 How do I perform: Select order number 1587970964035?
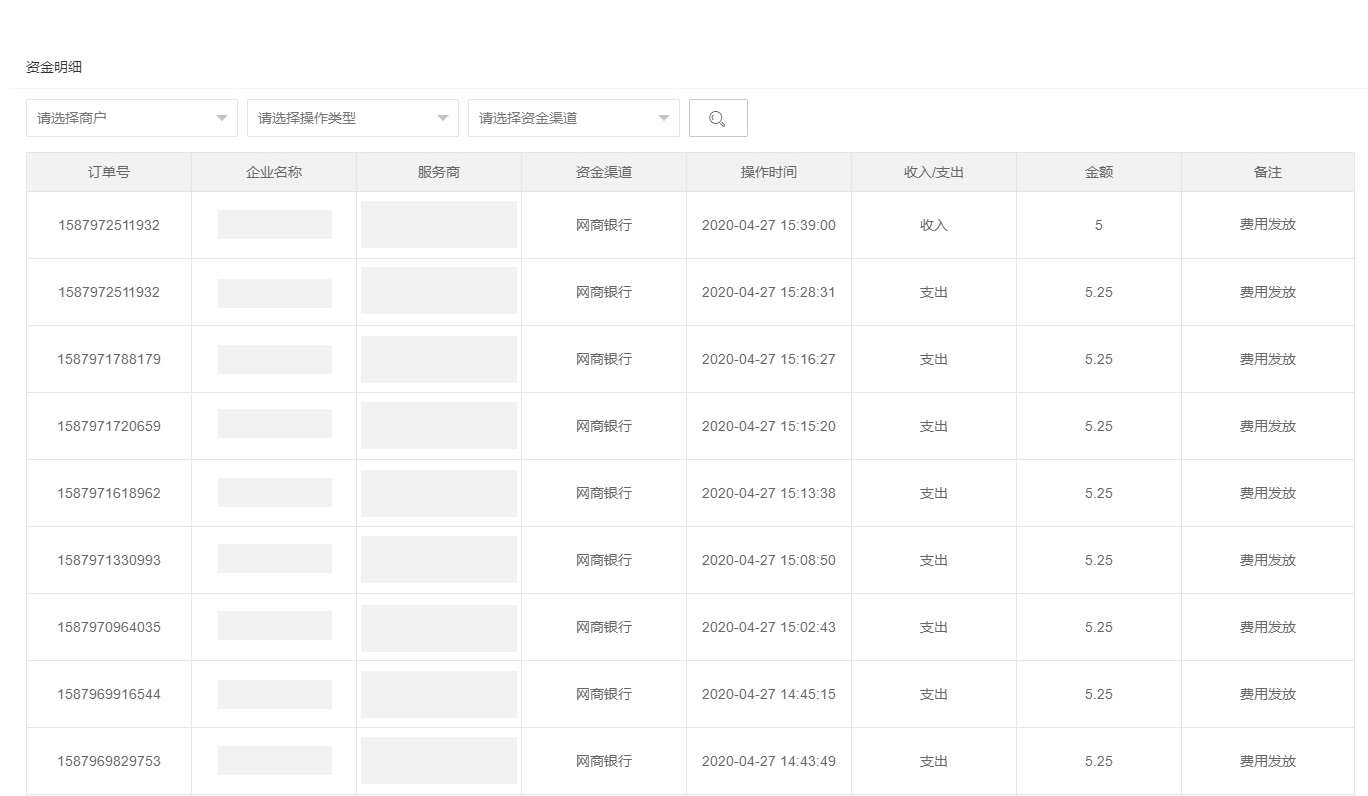(x=109, y=627)
